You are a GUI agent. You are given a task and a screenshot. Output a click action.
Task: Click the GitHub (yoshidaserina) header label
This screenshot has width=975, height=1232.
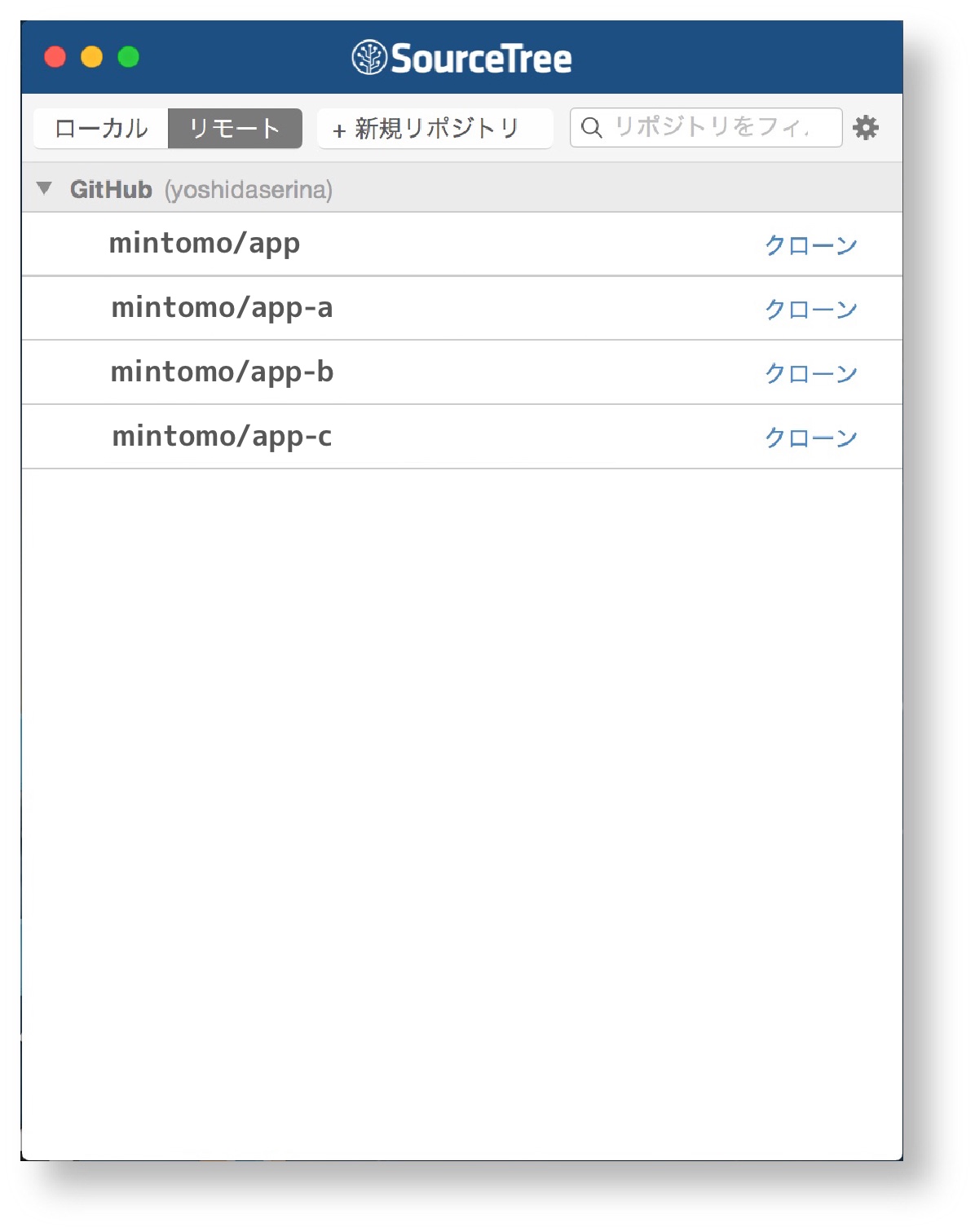[201, 190]
